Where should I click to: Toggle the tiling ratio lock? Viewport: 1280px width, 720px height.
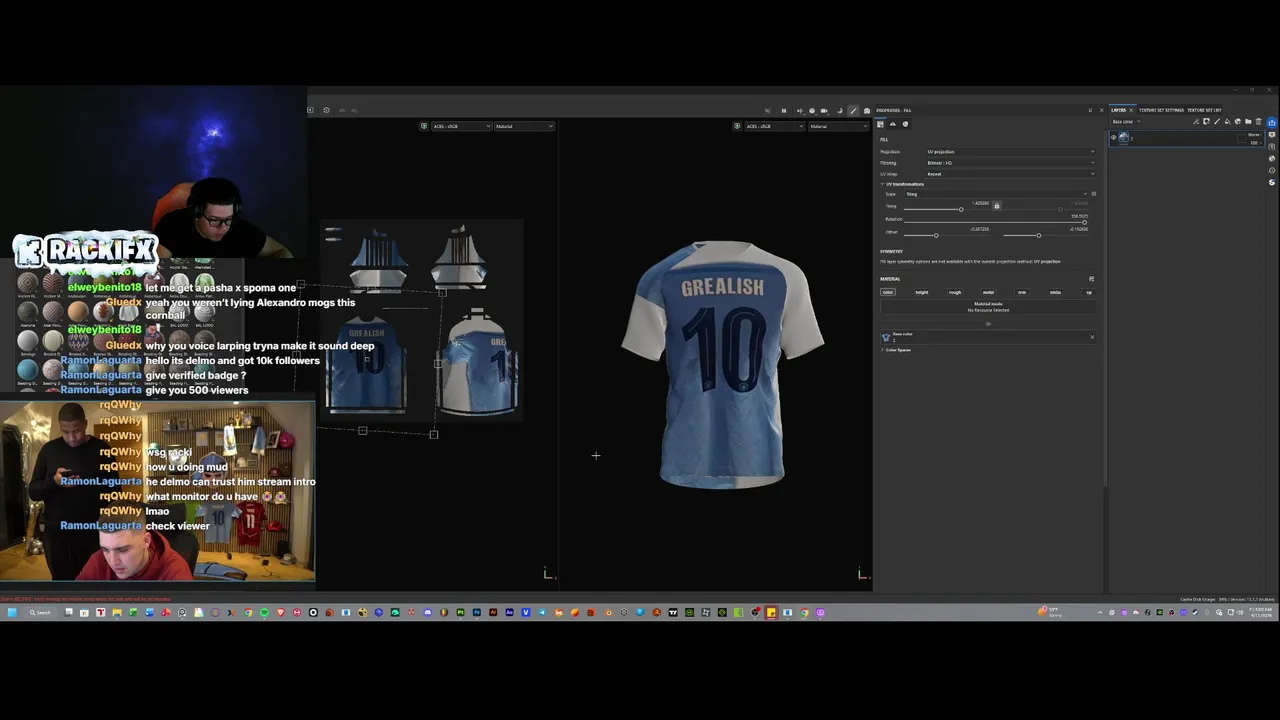coord(997,205)
